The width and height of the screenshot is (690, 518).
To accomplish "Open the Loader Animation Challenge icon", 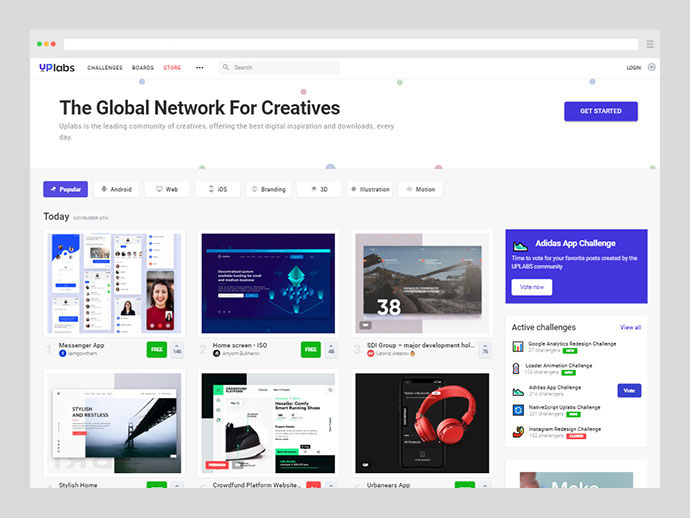I will tap(518, 368).
